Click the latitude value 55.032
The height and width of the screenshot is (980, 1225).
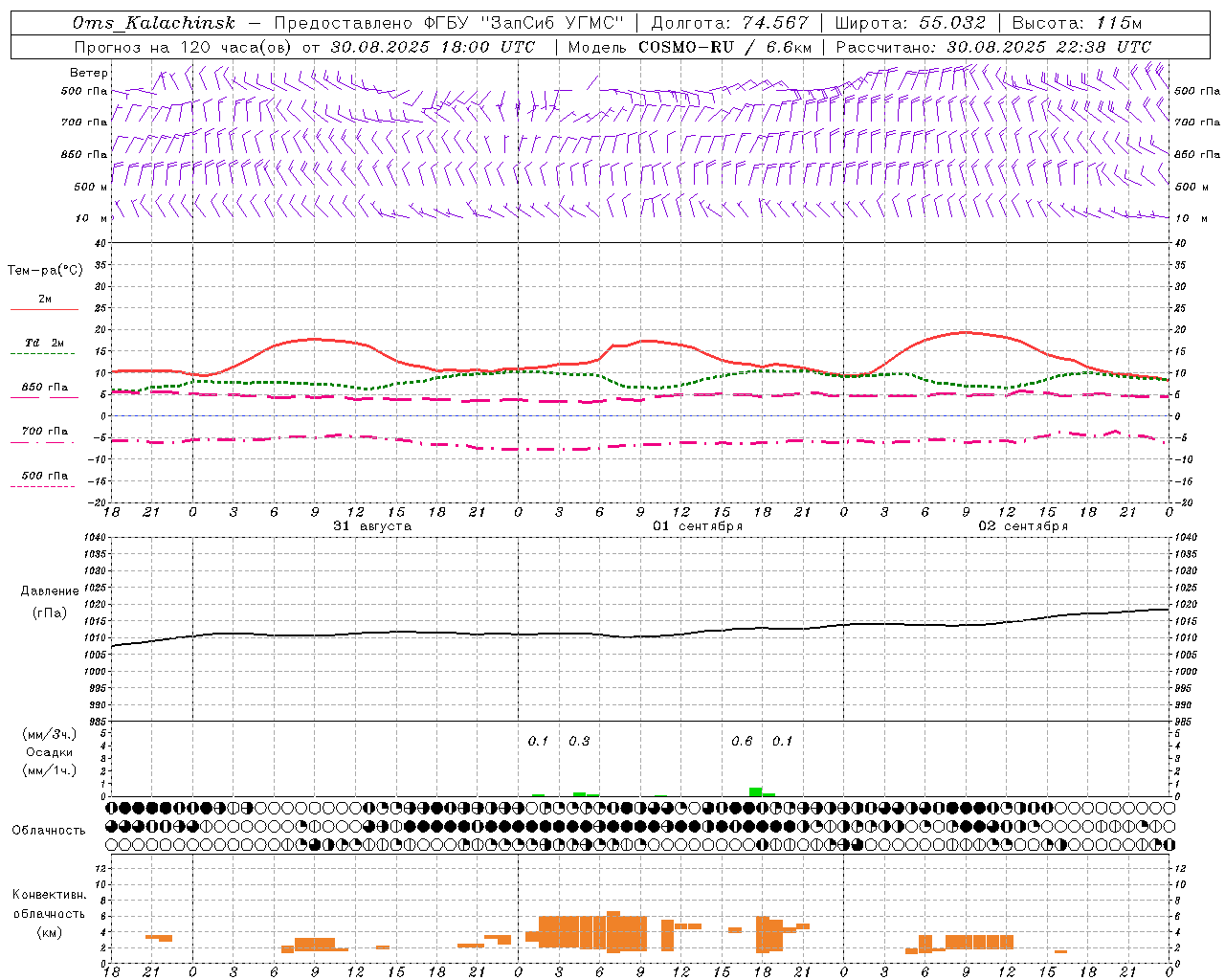coord(952,23)
